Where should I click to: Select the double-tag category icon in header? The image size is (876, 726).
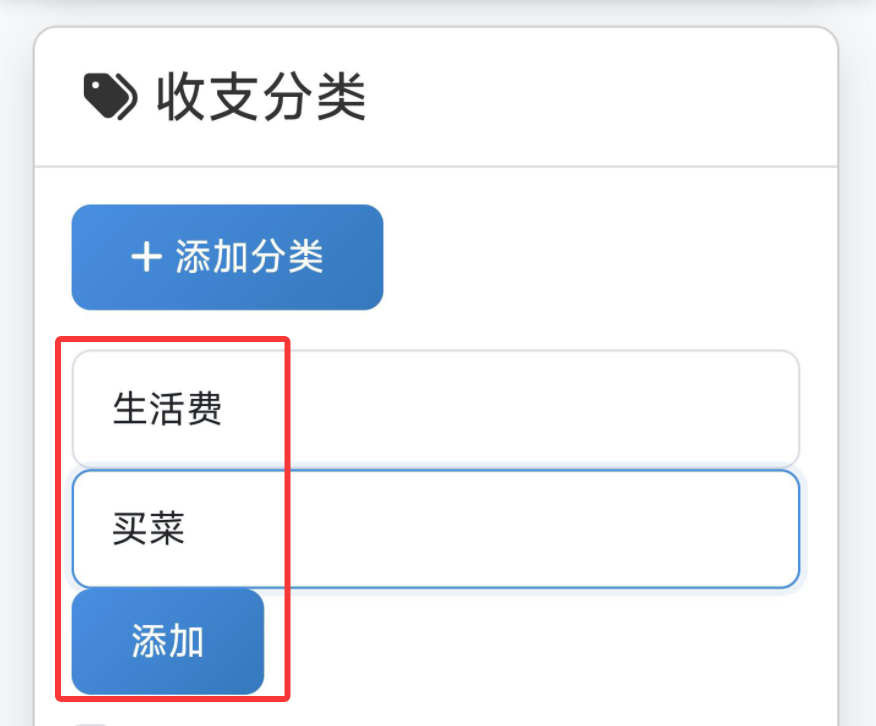click(109, 98)
